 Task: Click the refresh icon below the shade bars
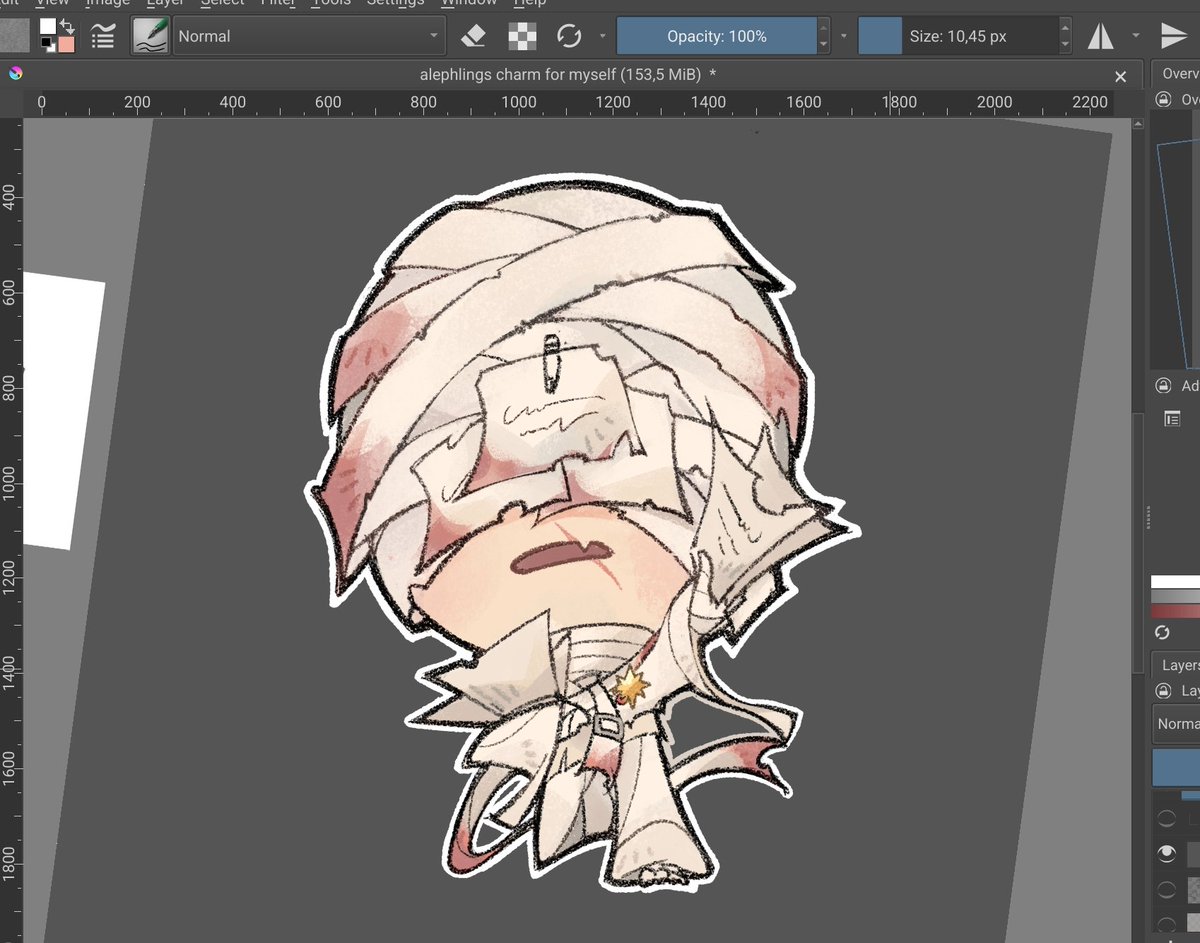(1162, 632)
